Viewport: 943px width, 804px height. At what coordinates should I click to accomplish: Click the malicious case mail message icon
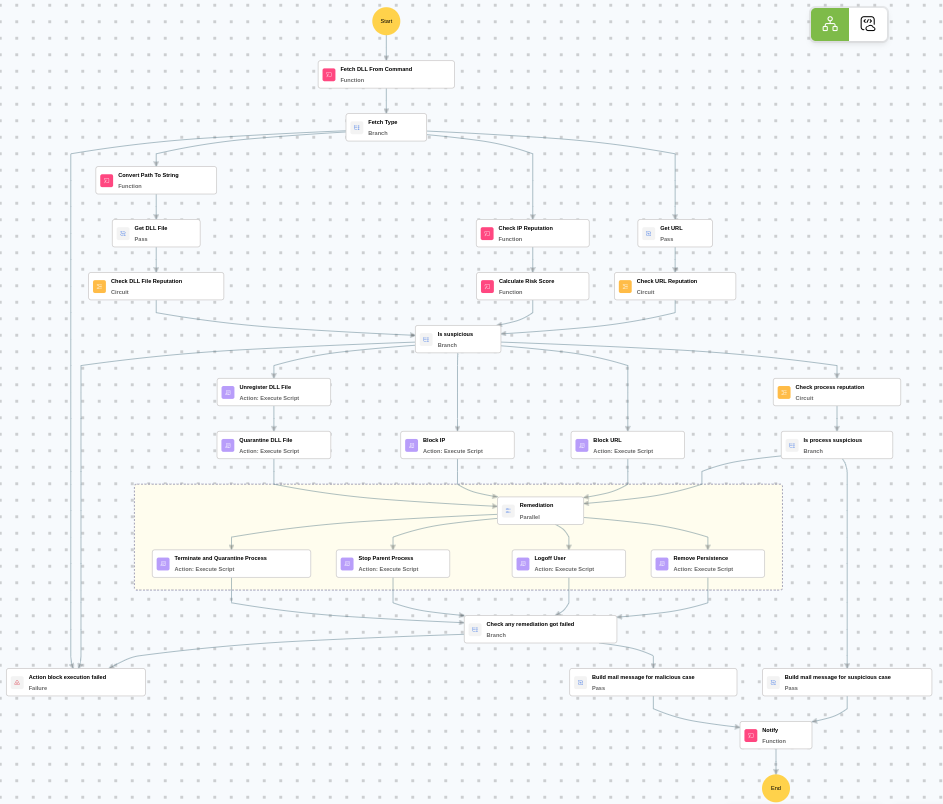coord(580,683)
